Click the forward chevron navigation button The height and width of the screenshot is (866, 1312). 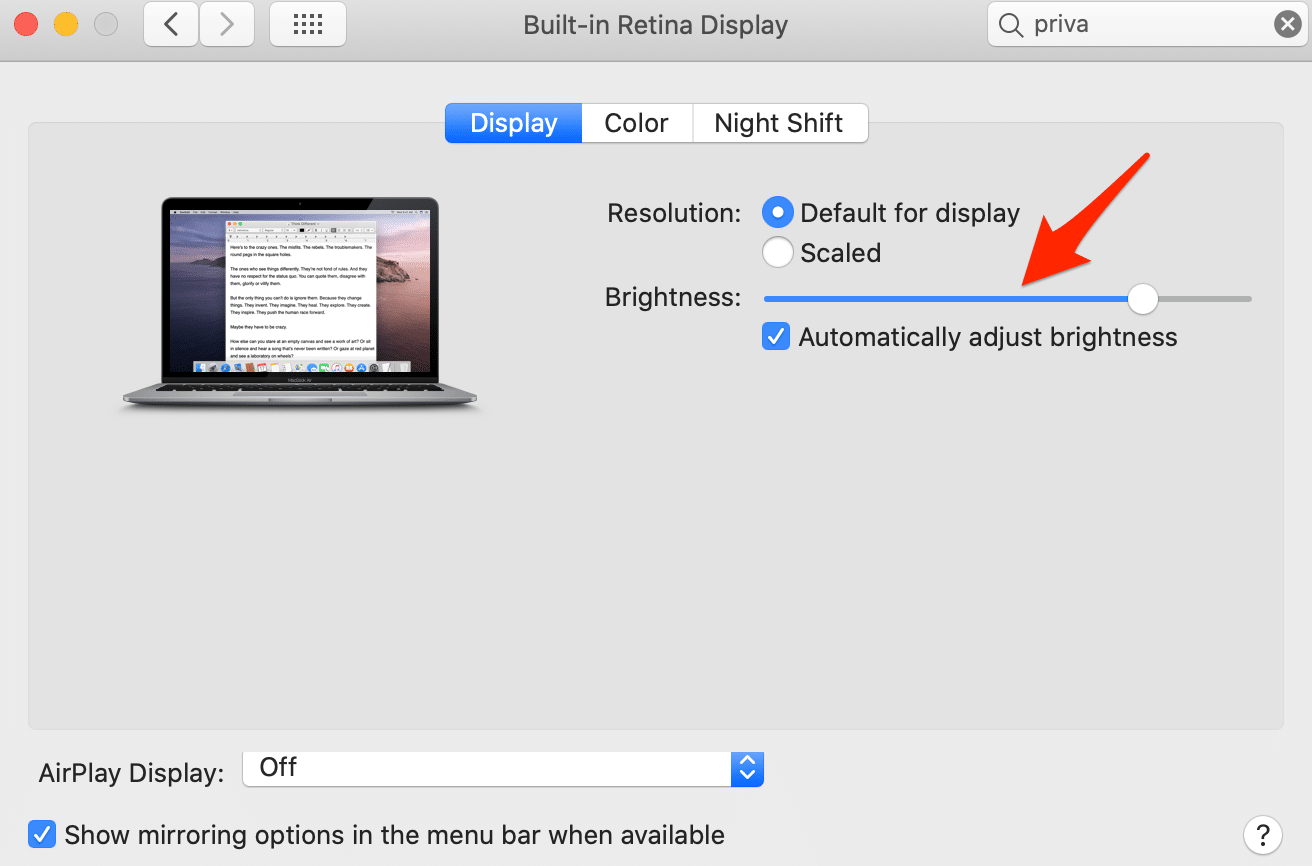(x=226, y=25)
